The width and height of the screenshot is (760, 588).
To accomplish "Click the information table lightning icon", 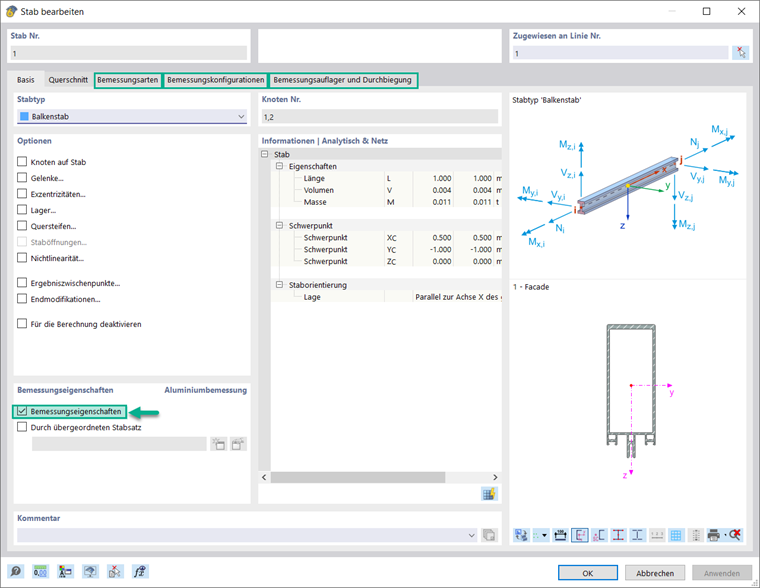I will [x=489, y=494].
